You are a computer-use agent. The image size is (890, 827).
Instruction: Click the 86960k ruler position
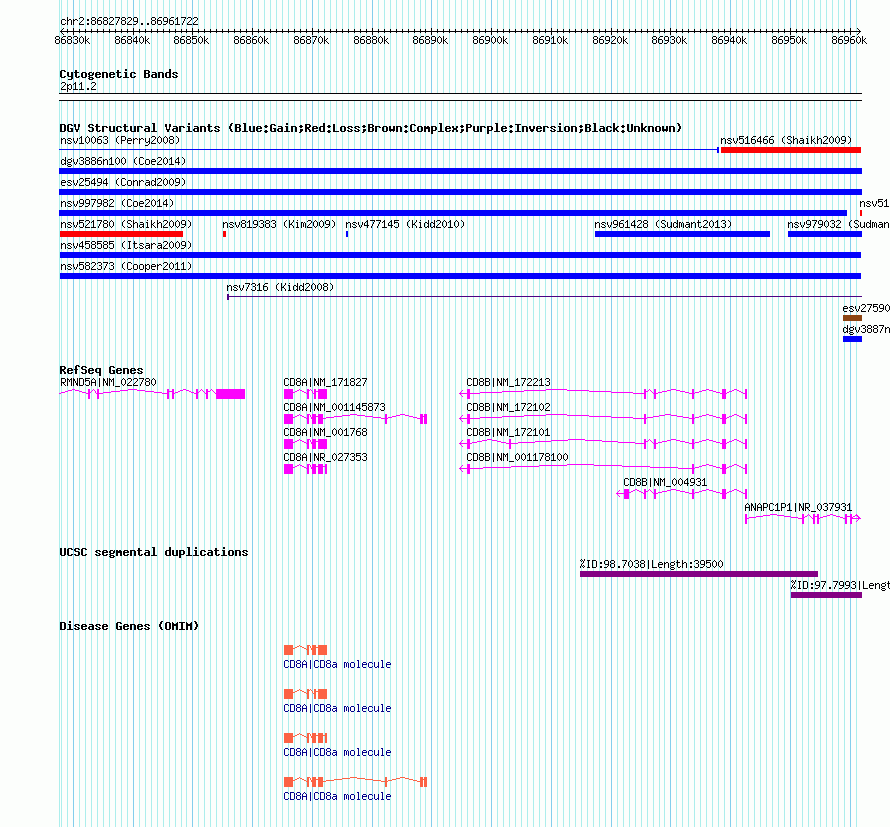coord(849,40)
